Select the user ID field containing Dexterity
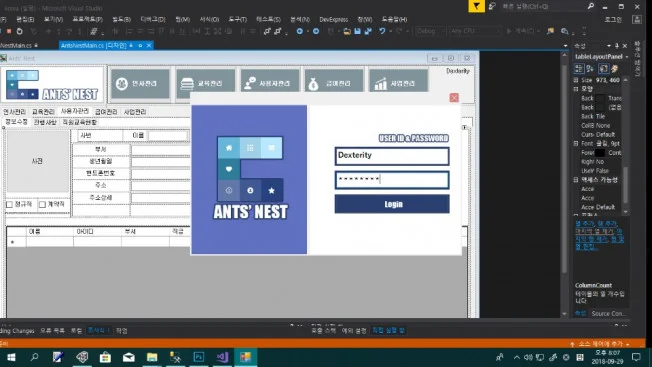This screenshot has height=367, width=652. pos(392,156)
